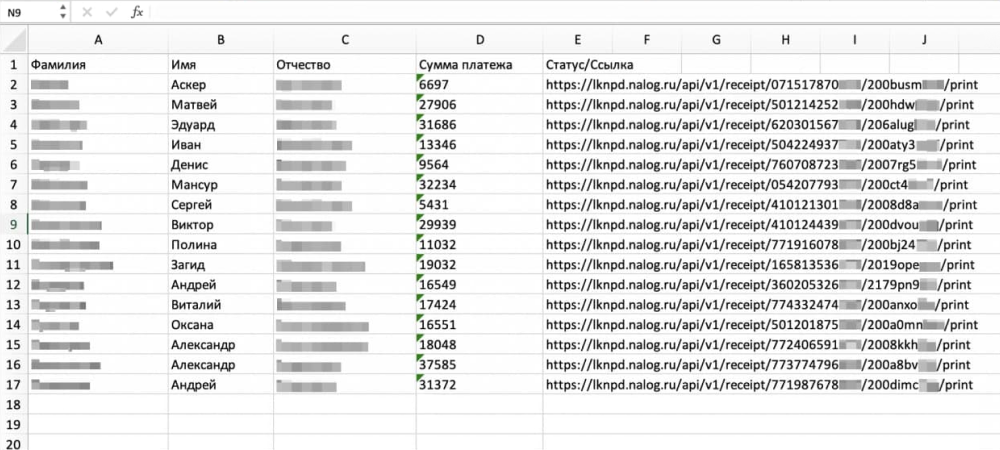This screenshot has width=1000, height=450.
Task: Click the cell containing Оксана
Action: pyautogui.click(x=194, y=325)
